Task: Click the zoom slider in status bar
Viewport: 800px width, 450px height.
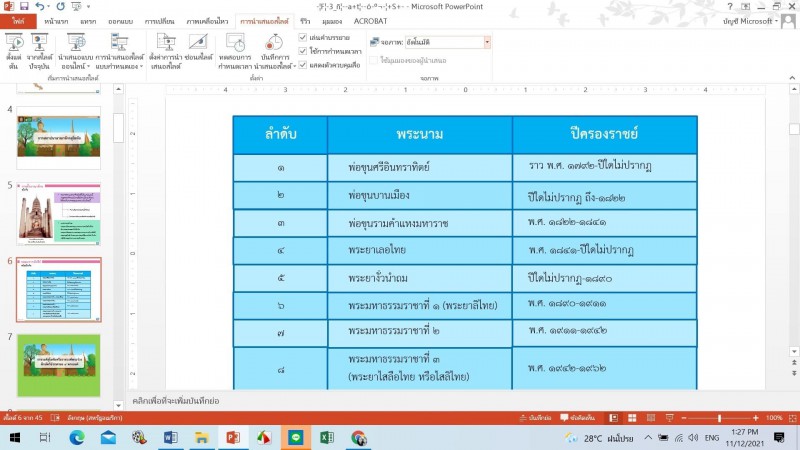Action: coord(720,417)
